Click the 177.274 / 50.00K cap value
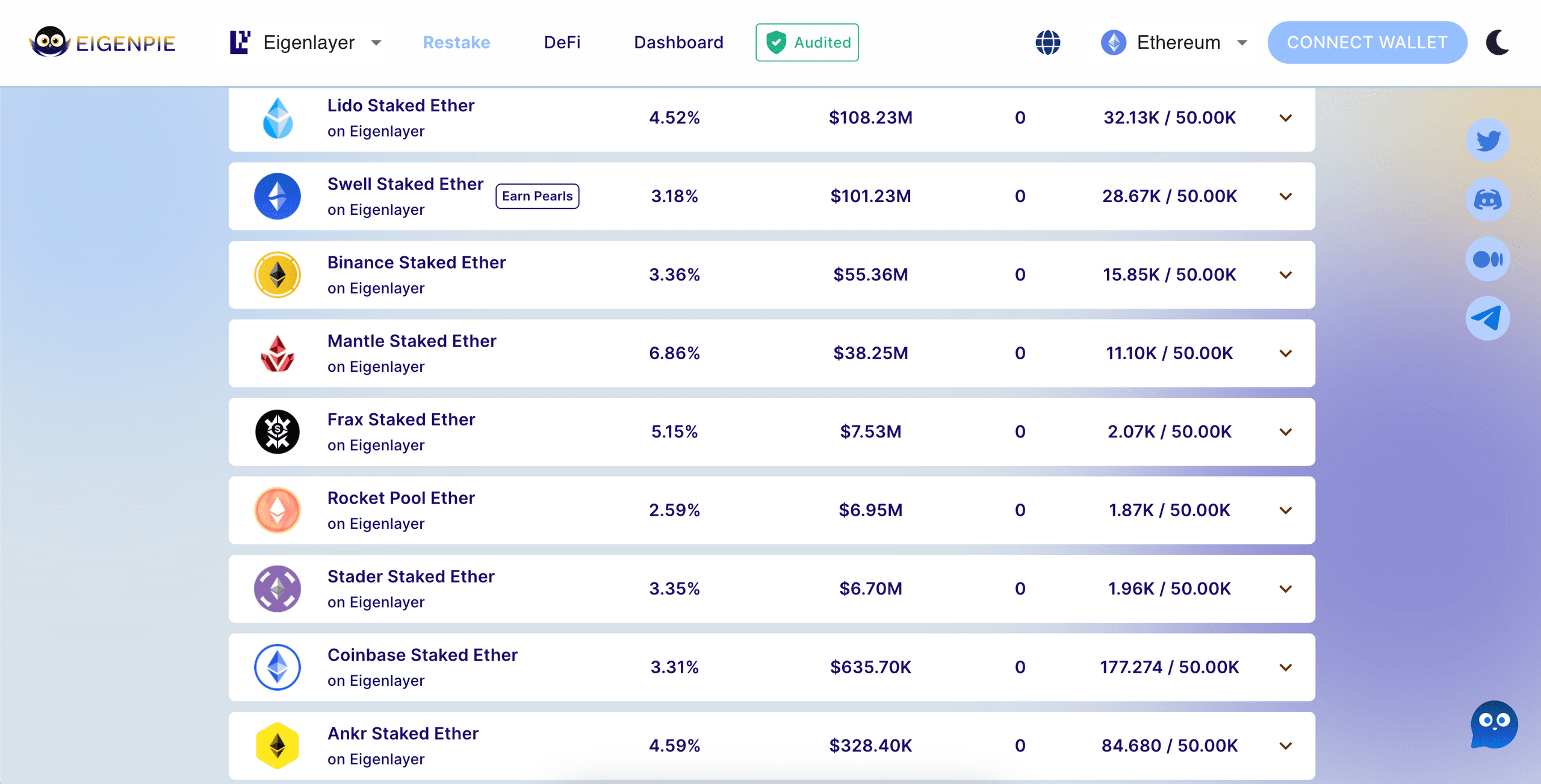 tap(1170, 667)
